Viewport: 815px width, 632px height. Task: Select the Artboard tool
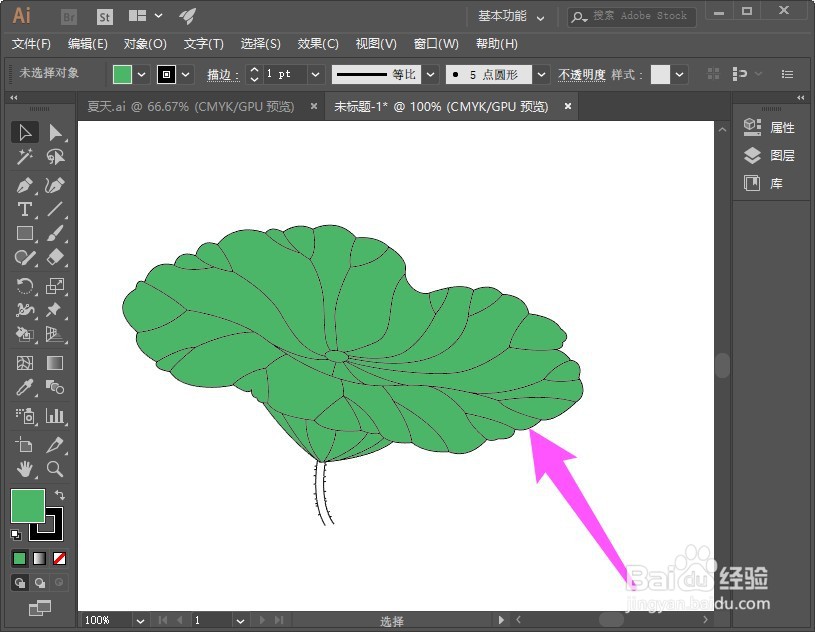[x=24, y=445]
